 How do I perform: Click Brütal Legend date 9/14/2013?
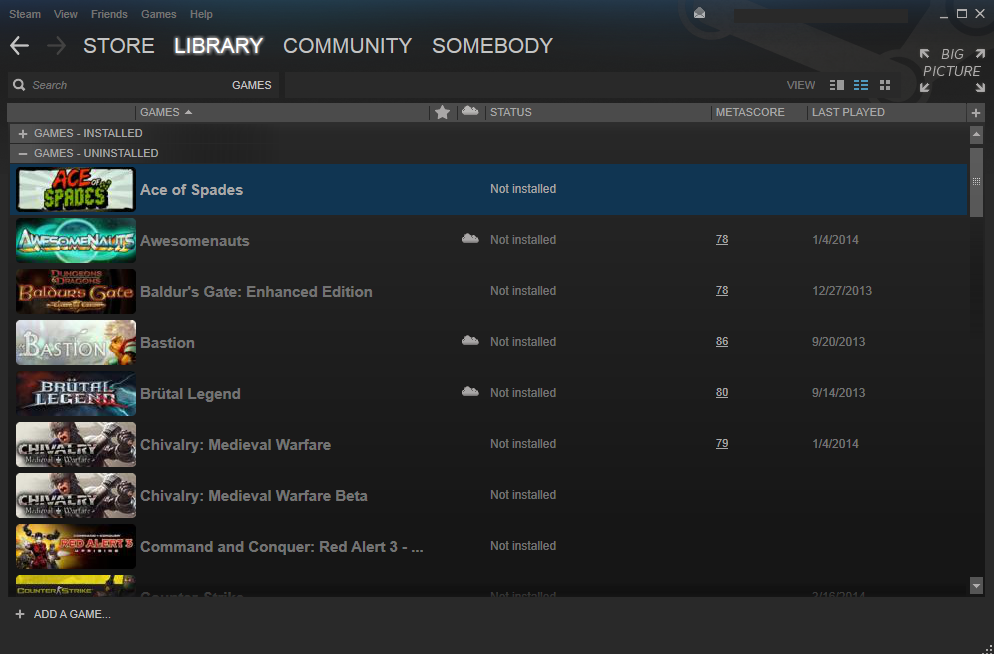(838, 393)
